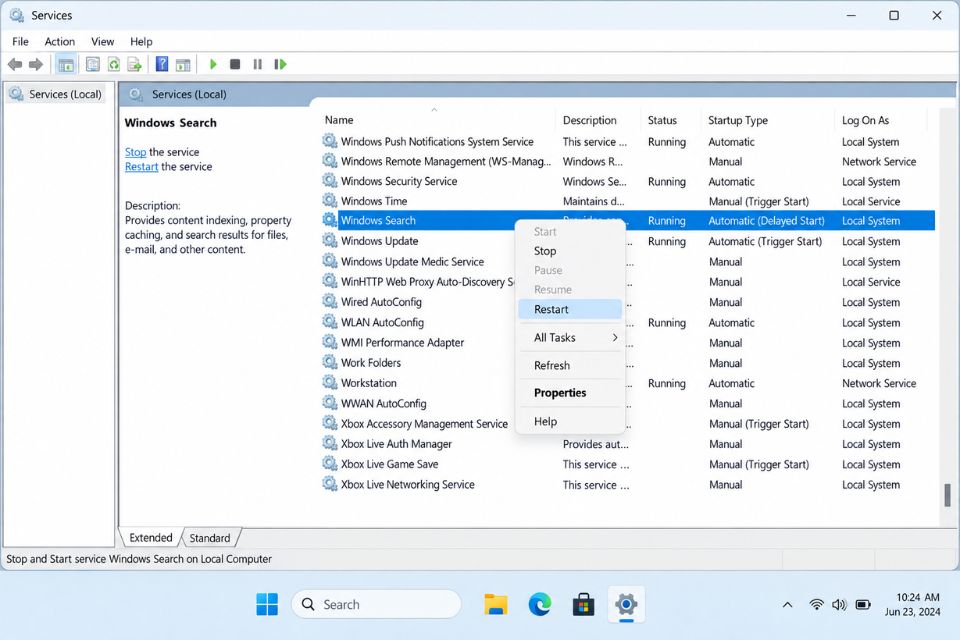The height and width of the screenshot is (640, 960).
Task: Click the gear icon of Windows Time
Action: click(330, 200)
